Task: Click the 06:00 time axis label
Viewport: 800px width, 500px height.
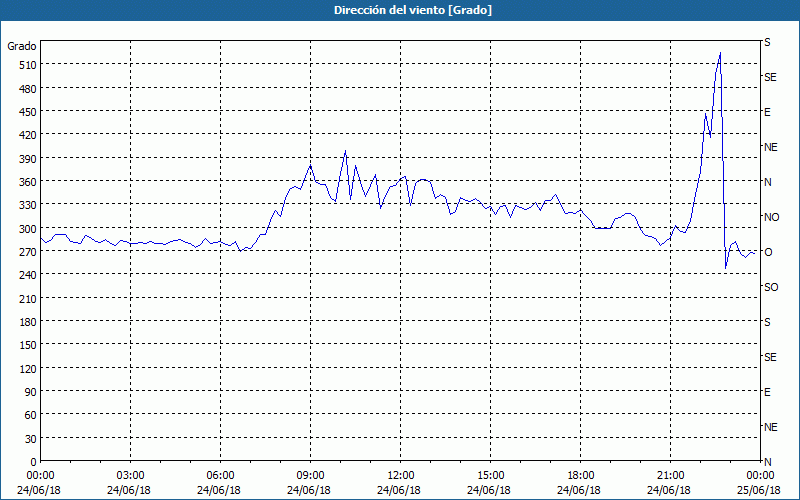Action: [x=220, y=476]
